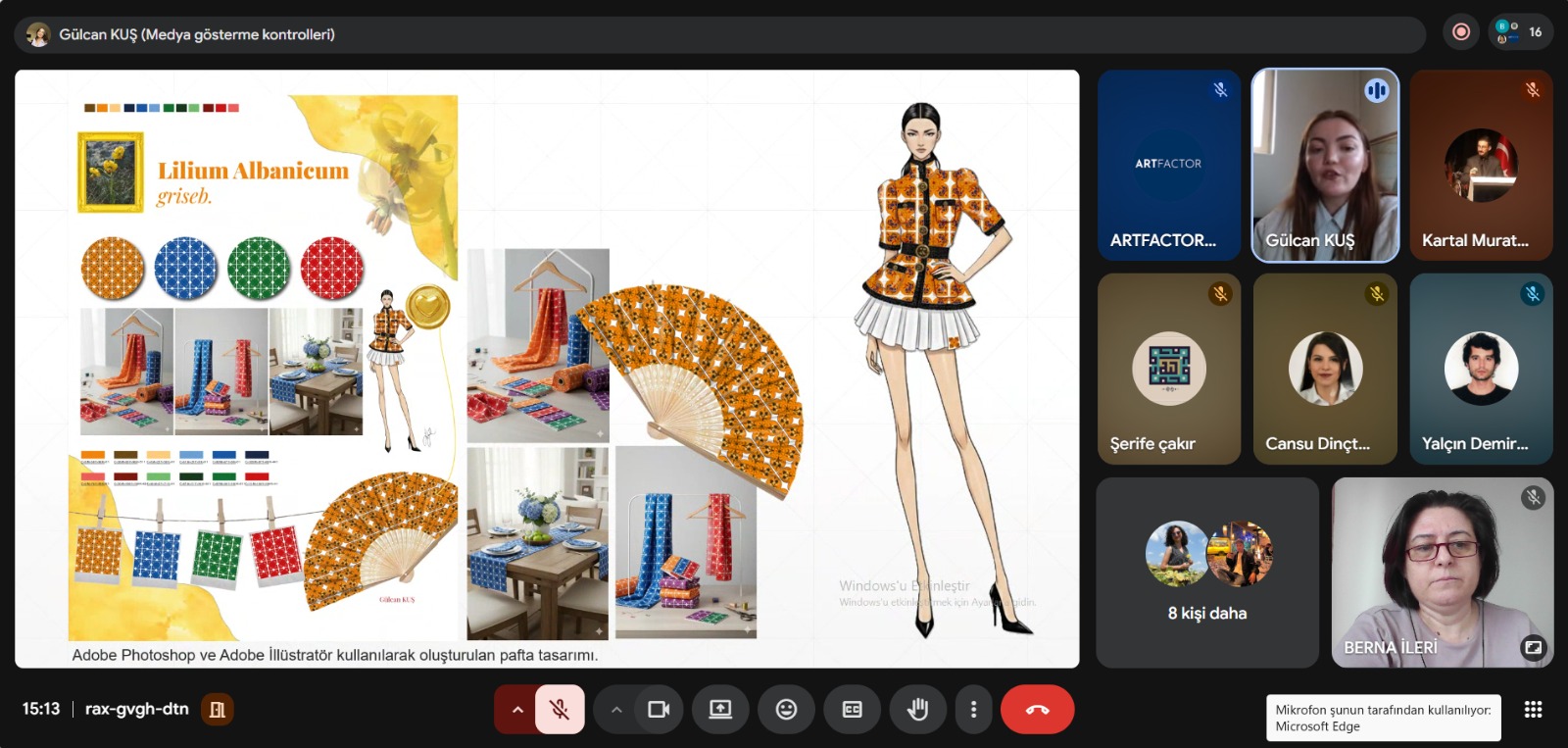Expand the camera video settings chevron
1568x748 pixels.
[616, 709]
